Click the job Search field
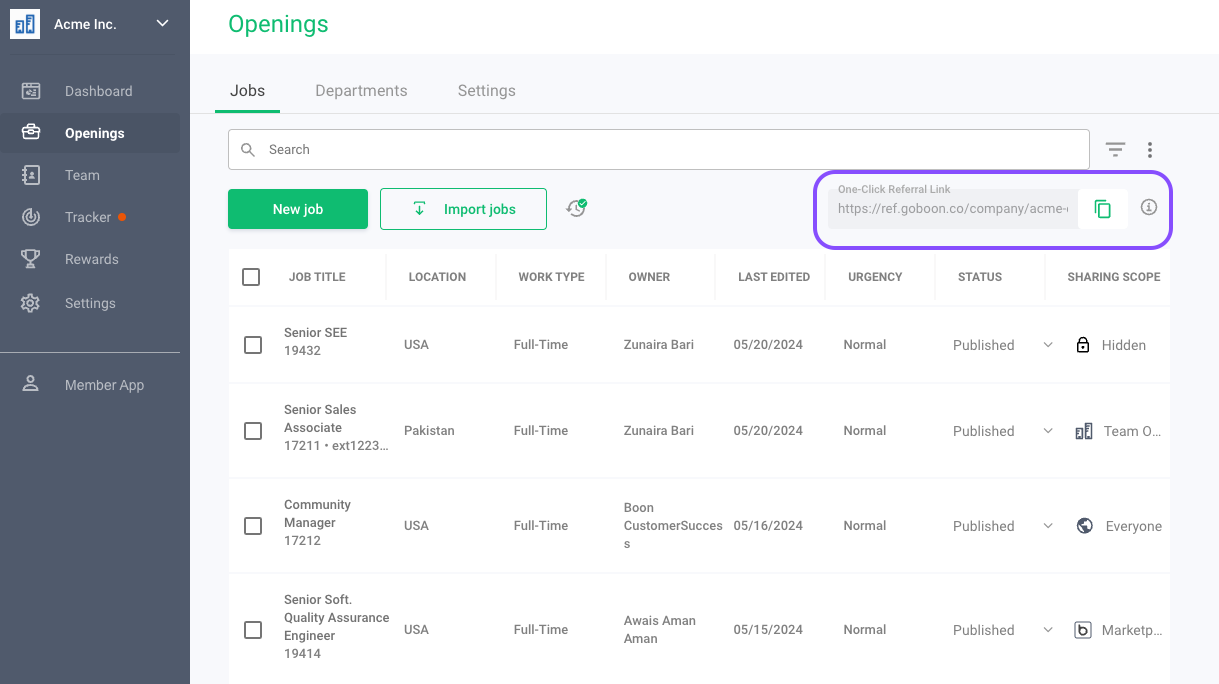Viewport: 1219px width, 684px height. point(660,150)
